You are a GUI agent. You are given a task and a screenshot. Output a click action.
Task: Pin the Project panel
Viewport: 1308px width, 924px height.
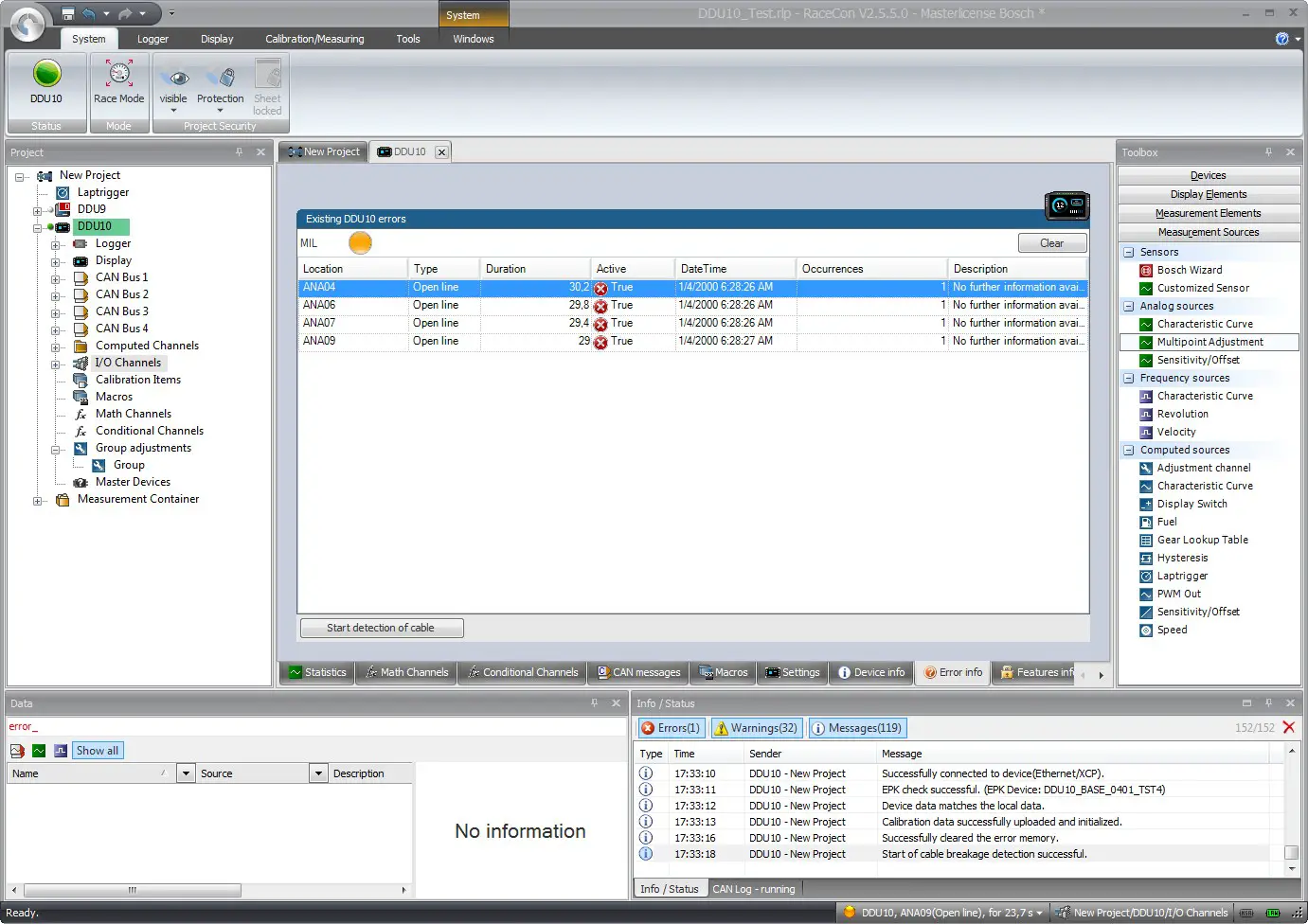tap(239, 152)
